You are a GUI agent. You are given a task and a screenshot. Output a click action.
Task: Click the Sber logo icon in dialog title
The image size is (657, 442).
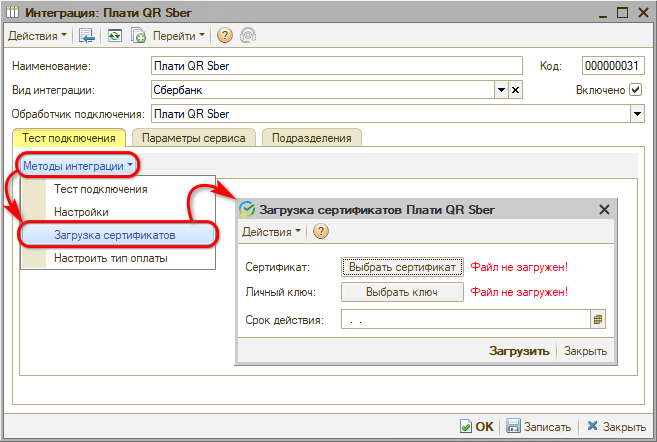tap(247, 209)
